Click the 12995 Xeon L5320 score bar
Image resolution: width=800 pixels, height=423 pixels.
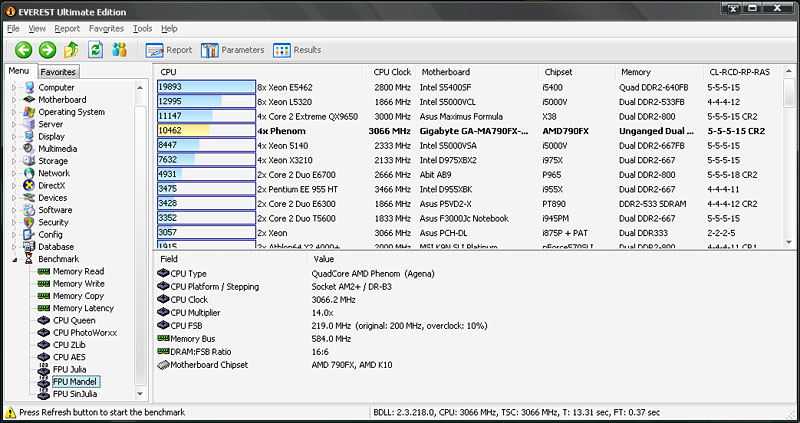coord(206,102)
